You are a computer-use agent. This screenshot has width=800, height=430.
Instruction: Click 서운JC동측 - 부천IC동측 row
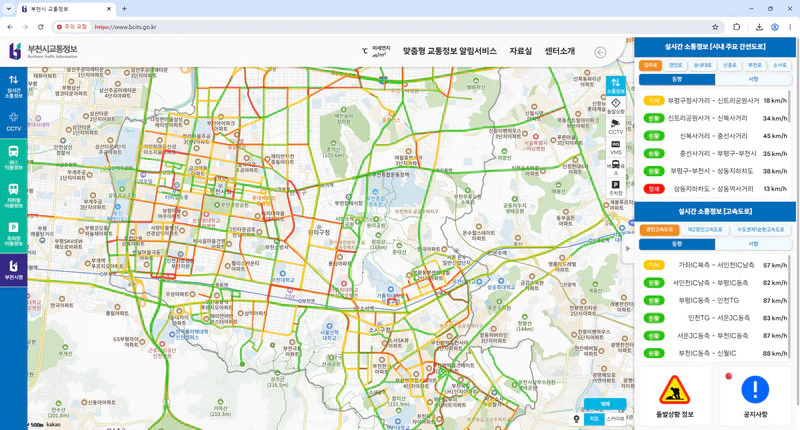(x=715, y=336)
